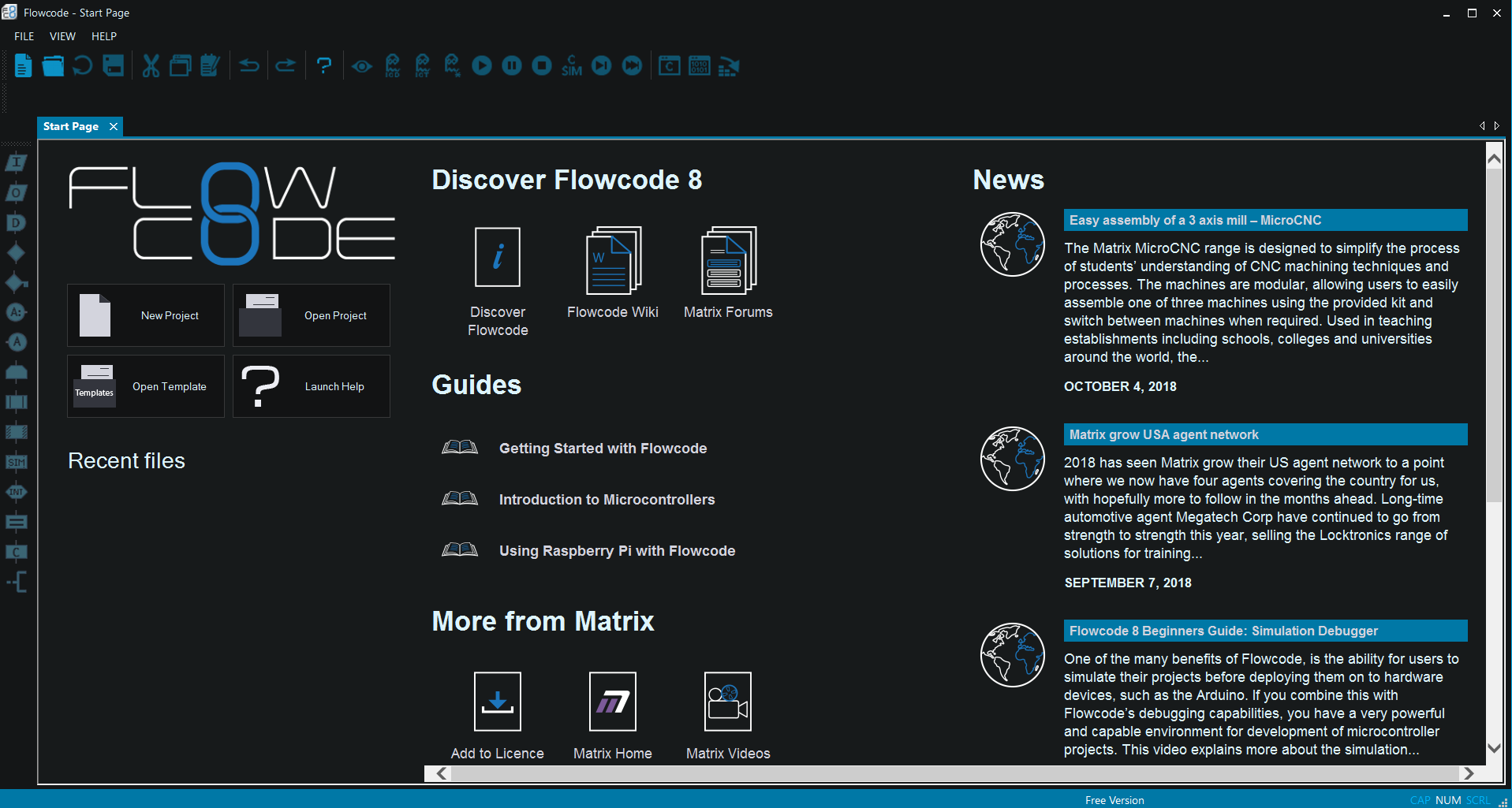Select the Decision diamond icon in sidebar
Image resolution: width=1512 pixels, height=808 pixels.
(x=17, y=253)
